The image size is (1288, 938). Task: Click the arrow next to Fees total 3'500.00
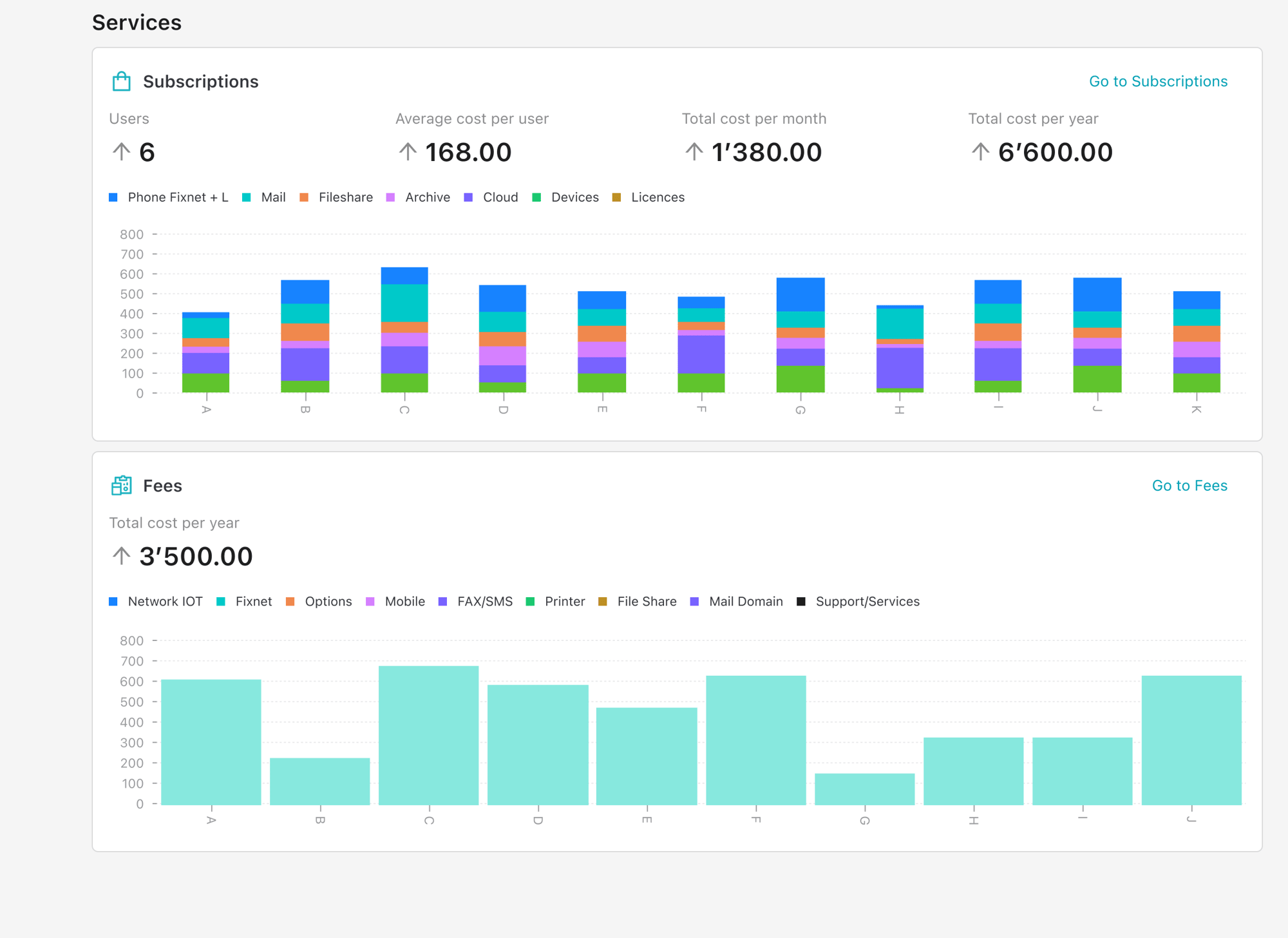(x=121, y=556)
